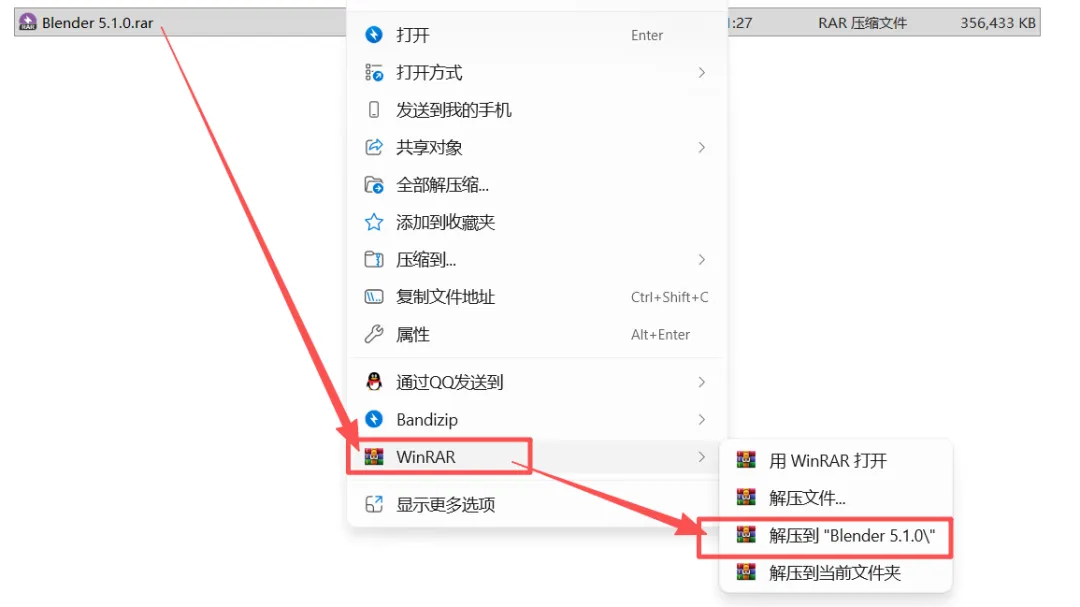The height and width of the screenshot is (607, 1080).
Task: Expand the Bandizip submenu chevron
Action: [702, 420]
